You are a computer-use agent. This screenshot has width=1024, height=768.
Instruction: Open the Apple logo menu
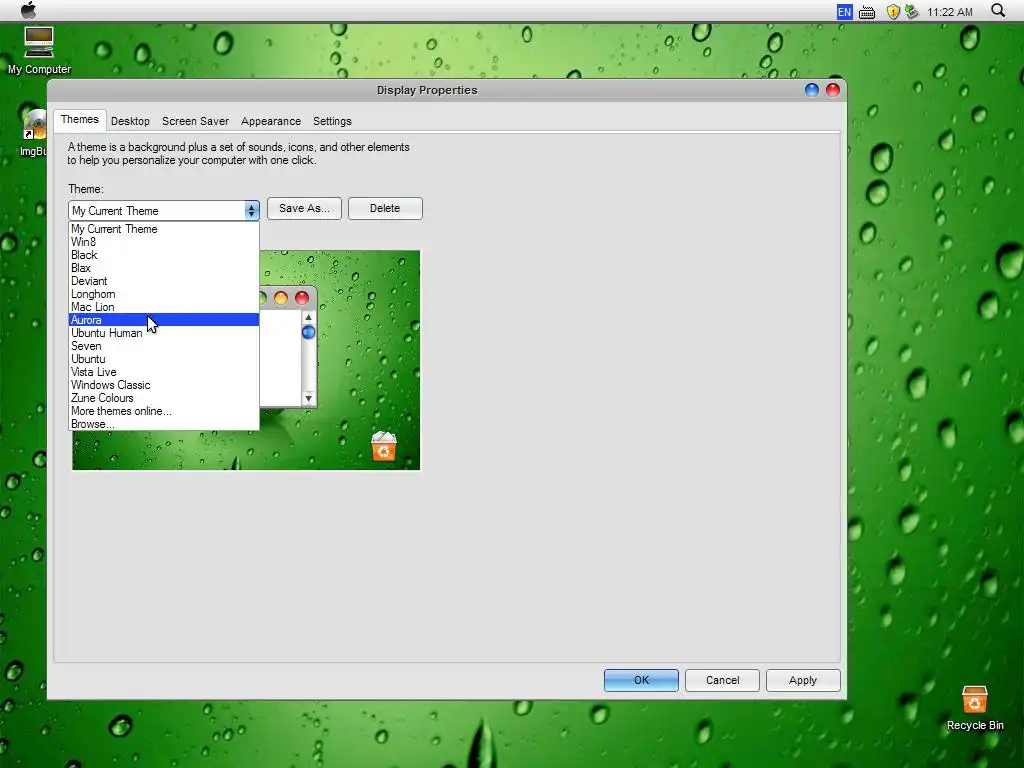pyautogui.click(x=29, y=10)
